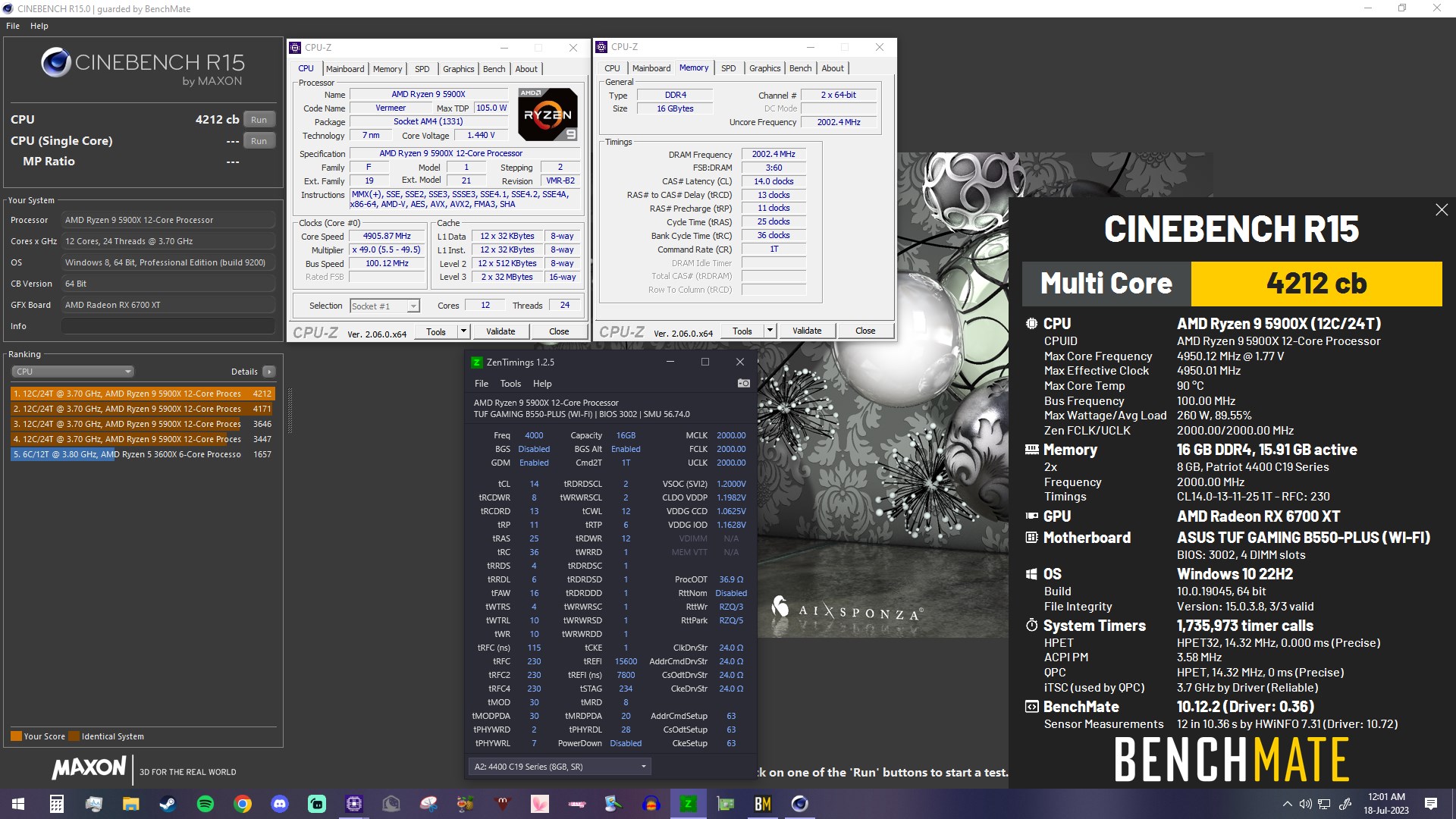Open the Task Manager monitor taskbar icon
This screenshot has width=1456, height=819.
94,804
